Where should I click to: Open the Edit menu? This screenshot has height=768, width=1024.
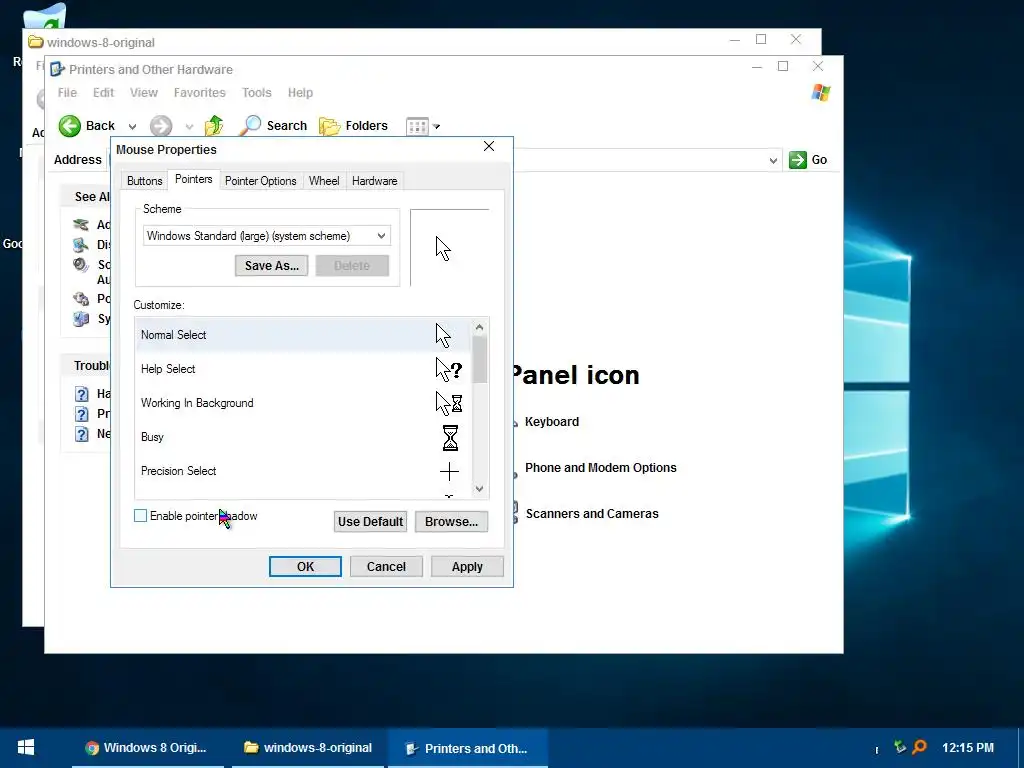click(103, 93)
